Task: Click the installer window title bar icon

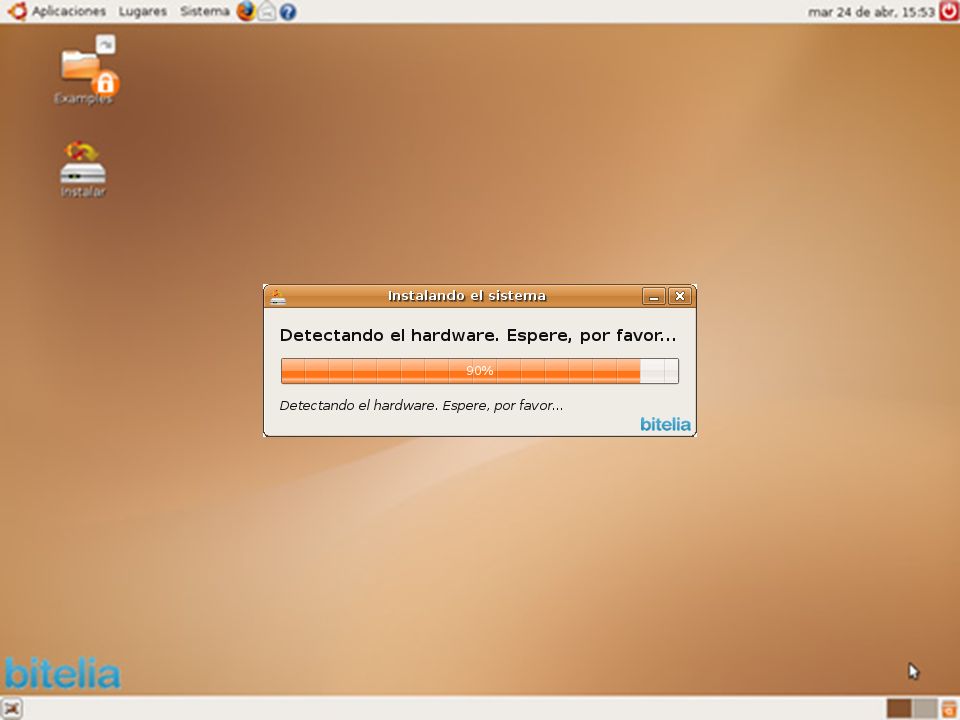Action: pyautogui.click(x=278, y=296)
